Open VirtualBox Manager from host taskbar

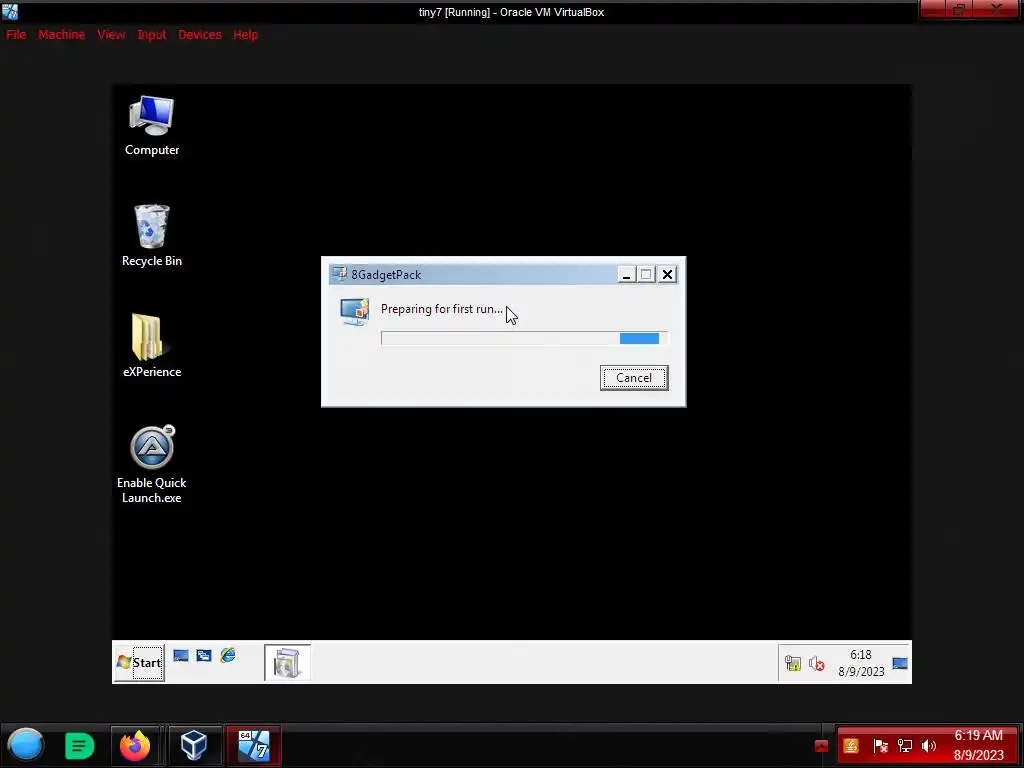pyautogui.click(x=193, y=745)
